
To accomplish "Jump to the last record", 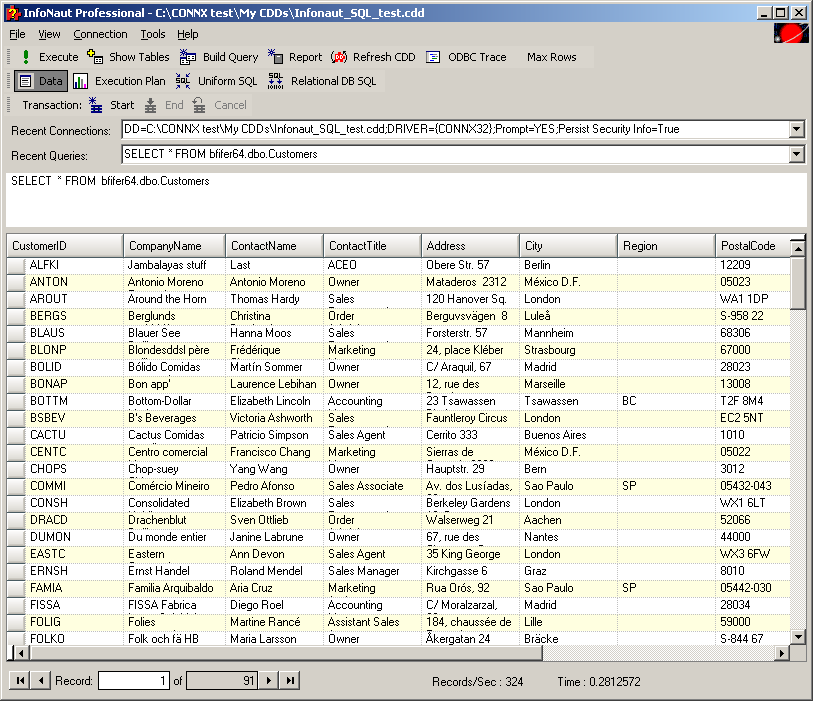I will pyautogui.click(x=289, y=680).
